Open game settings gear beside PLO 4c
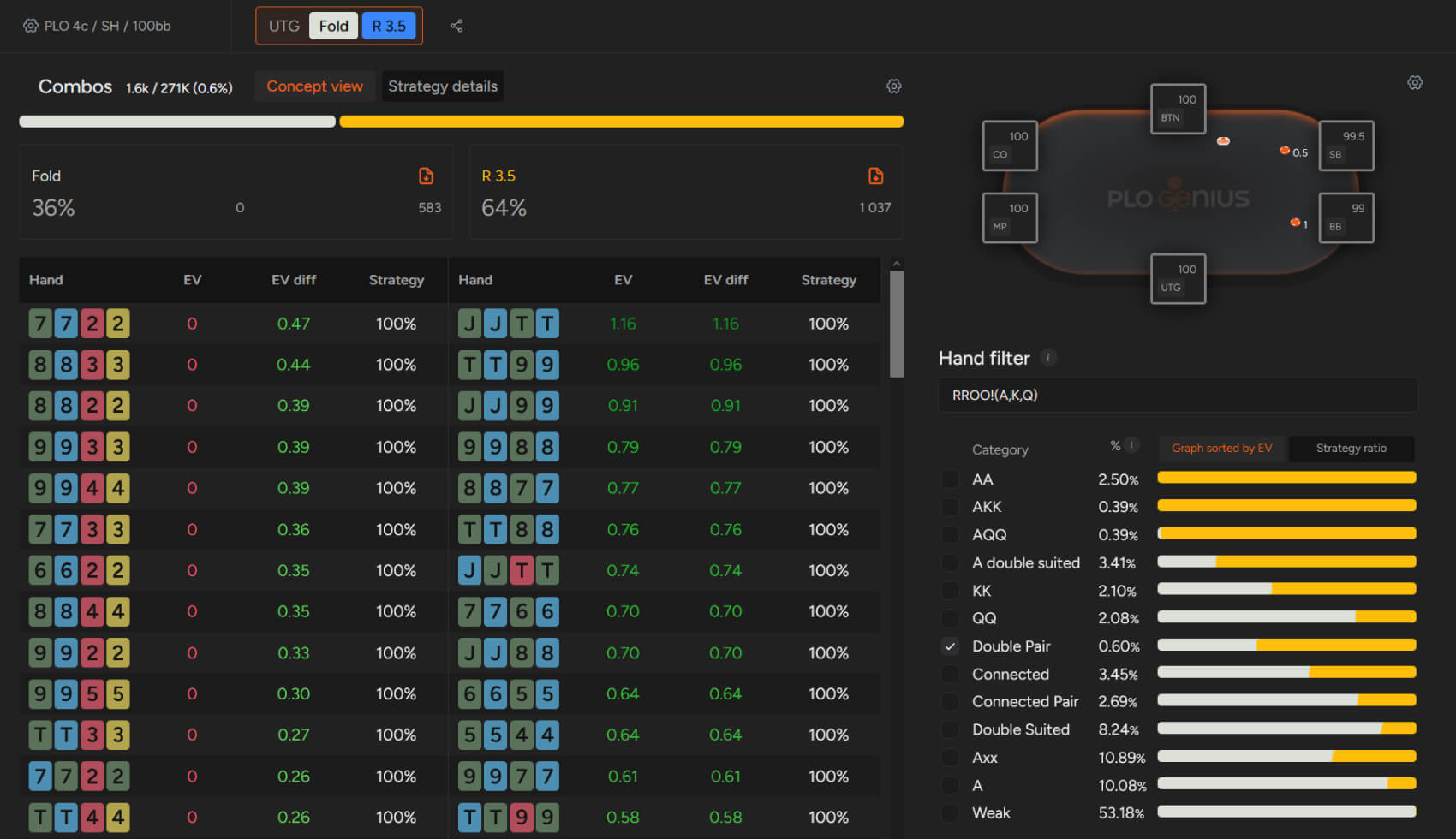Screen dimensions: 1456x839 tap(31, 26)
